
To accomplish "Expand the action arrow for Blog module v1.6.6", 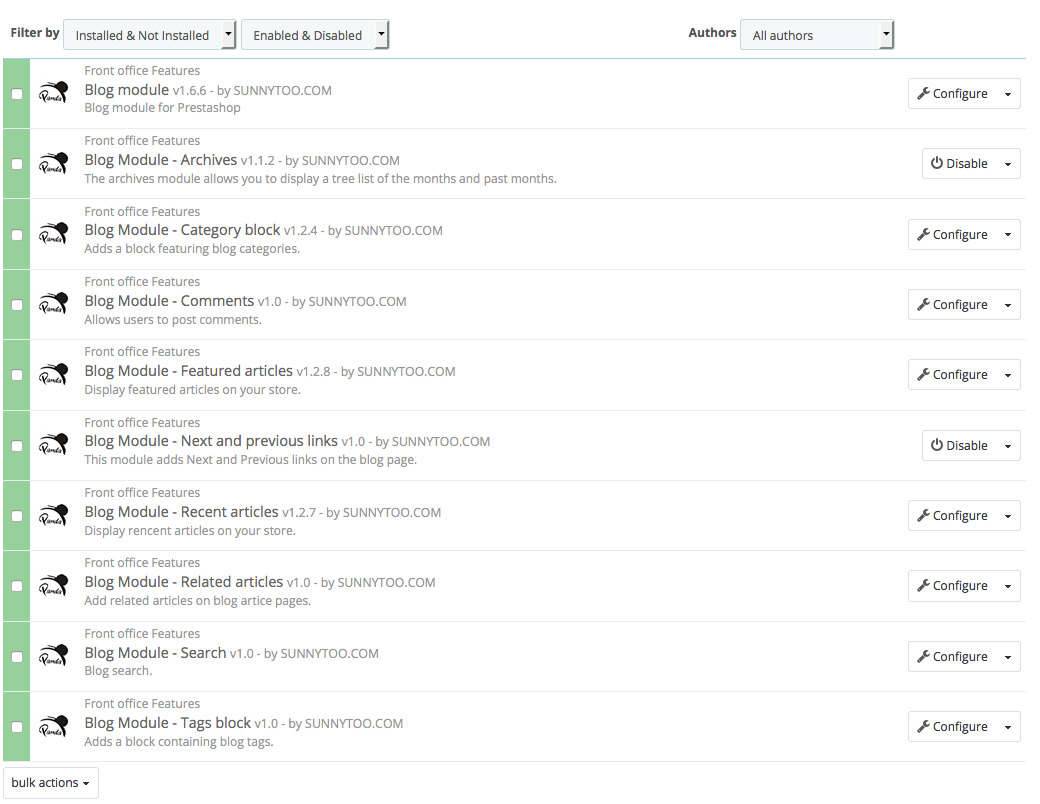I will click(1008, 94).
